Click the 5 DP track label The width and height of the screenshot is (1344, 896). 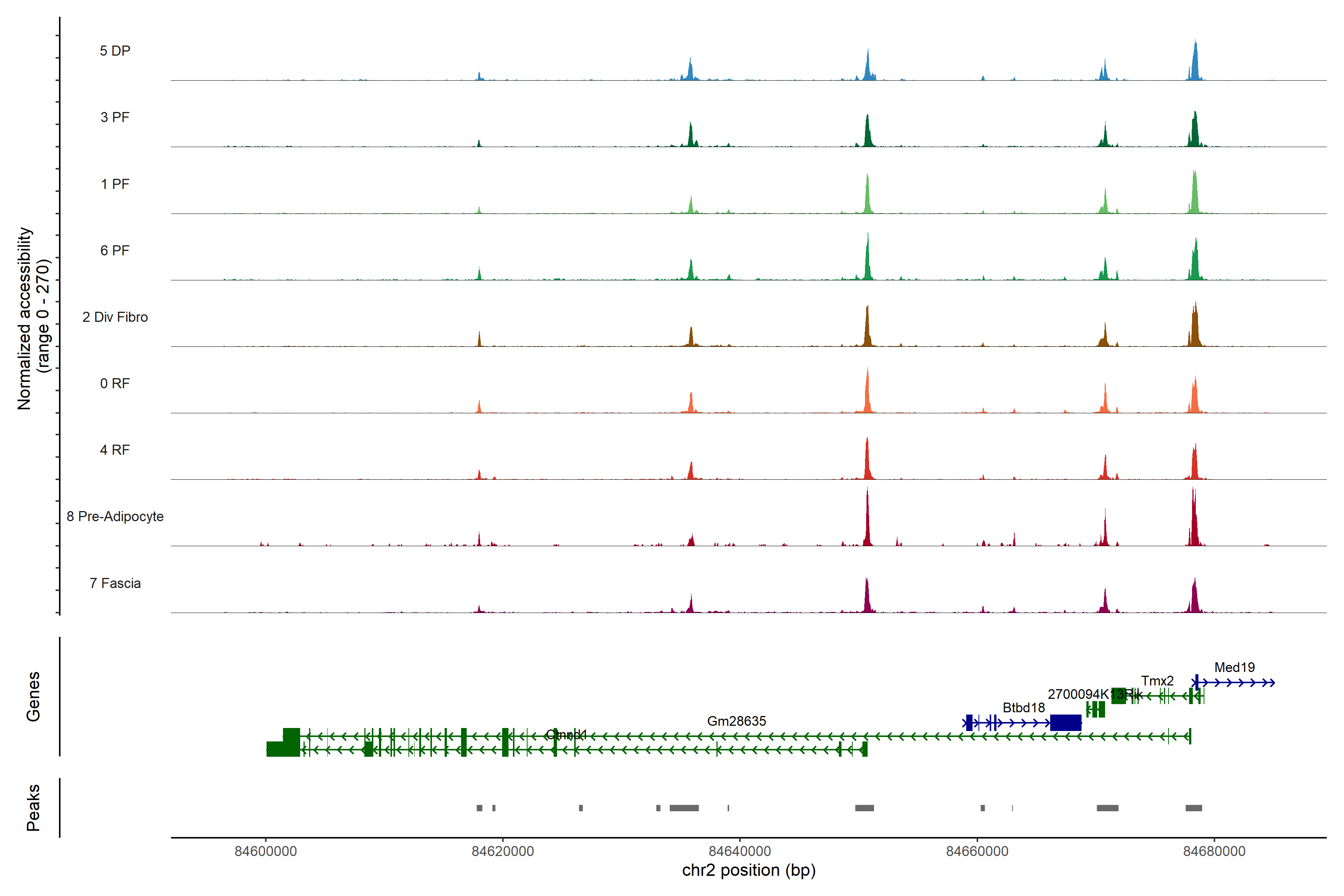coord(115,51)
